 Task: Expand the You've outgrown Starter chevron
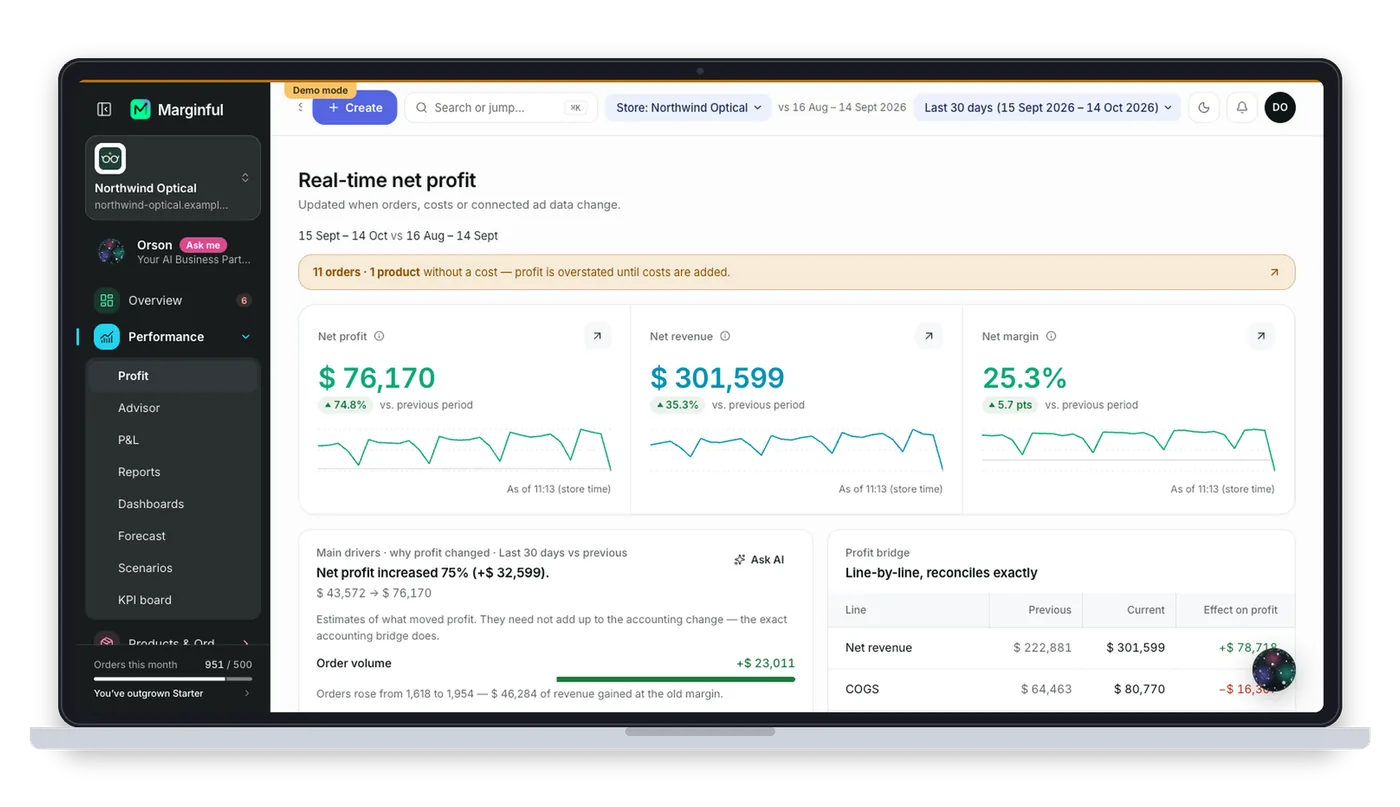(247, 693)
